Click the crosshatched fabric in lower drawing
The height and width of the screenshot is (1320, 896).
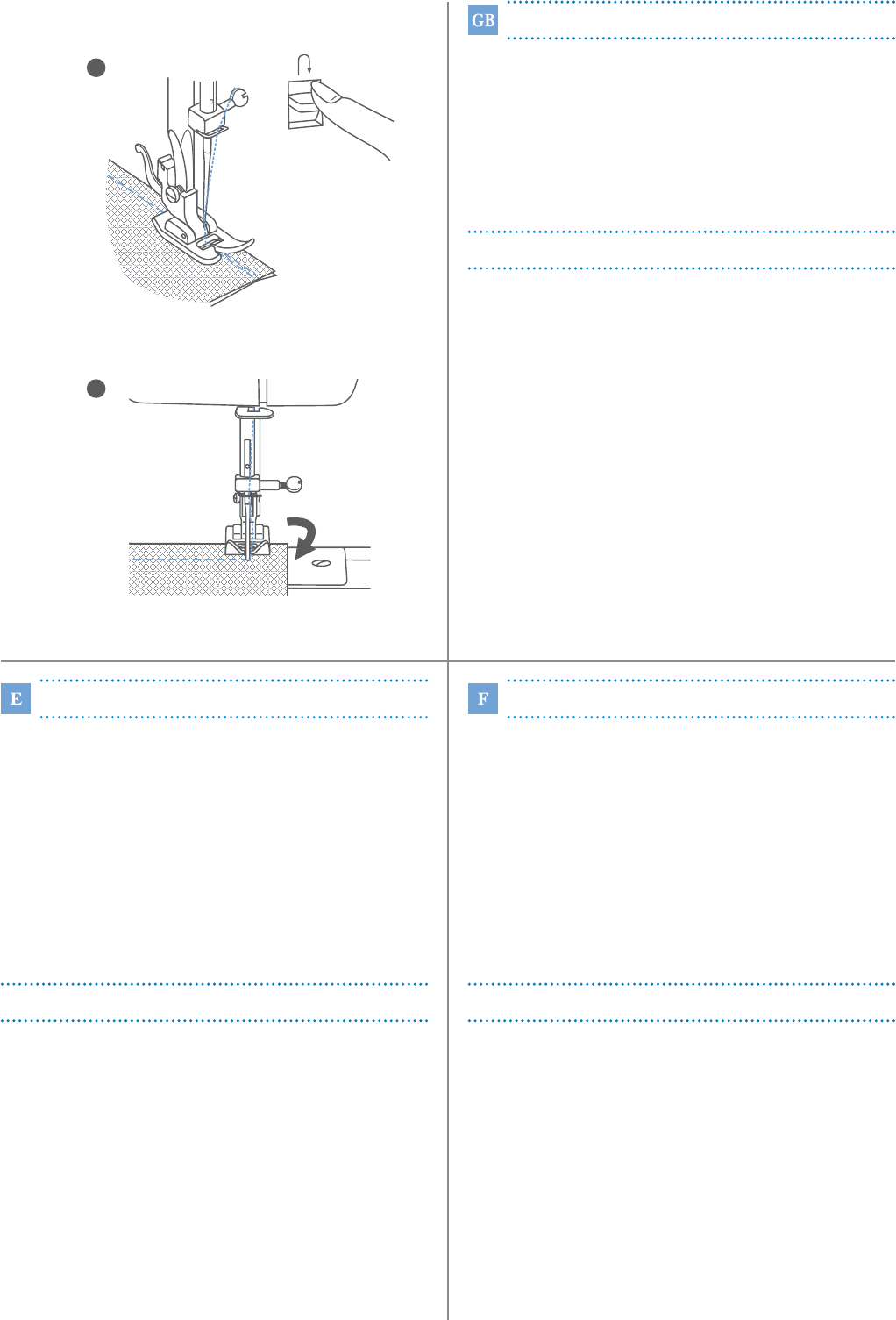coord(209,570)
